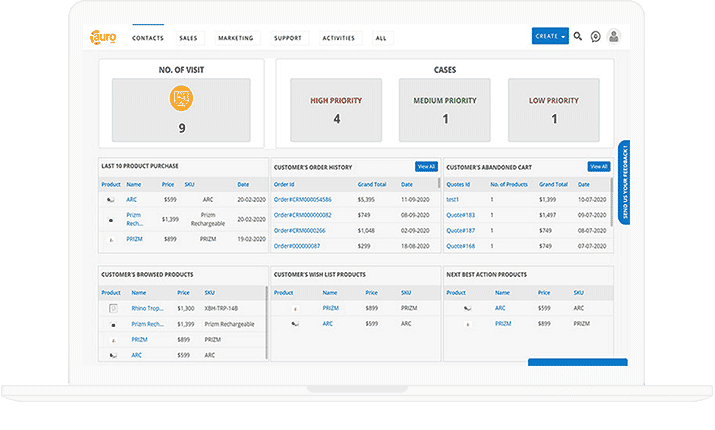Click View All in Customer's Order History
The width and height of the screenshot is (715, 430).
tap(426, 166)
